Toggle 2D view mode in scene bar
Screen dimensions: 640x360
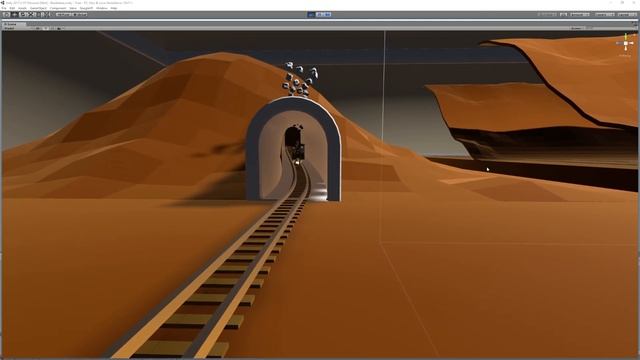(38, 28)
